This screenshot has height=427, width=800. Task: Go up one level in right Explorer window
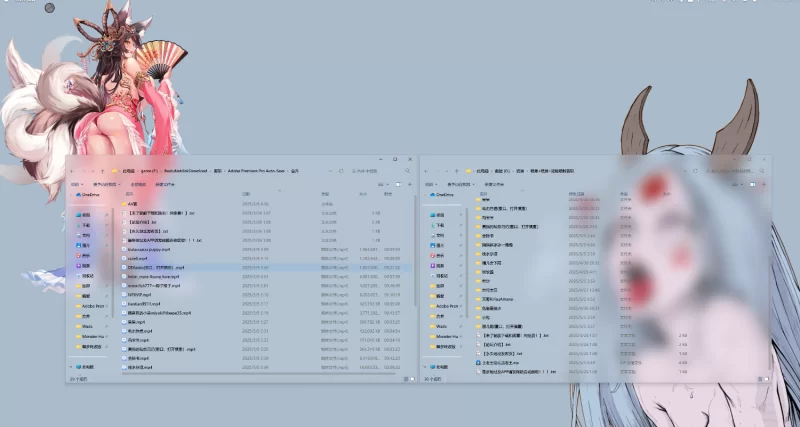click(457, 171)
